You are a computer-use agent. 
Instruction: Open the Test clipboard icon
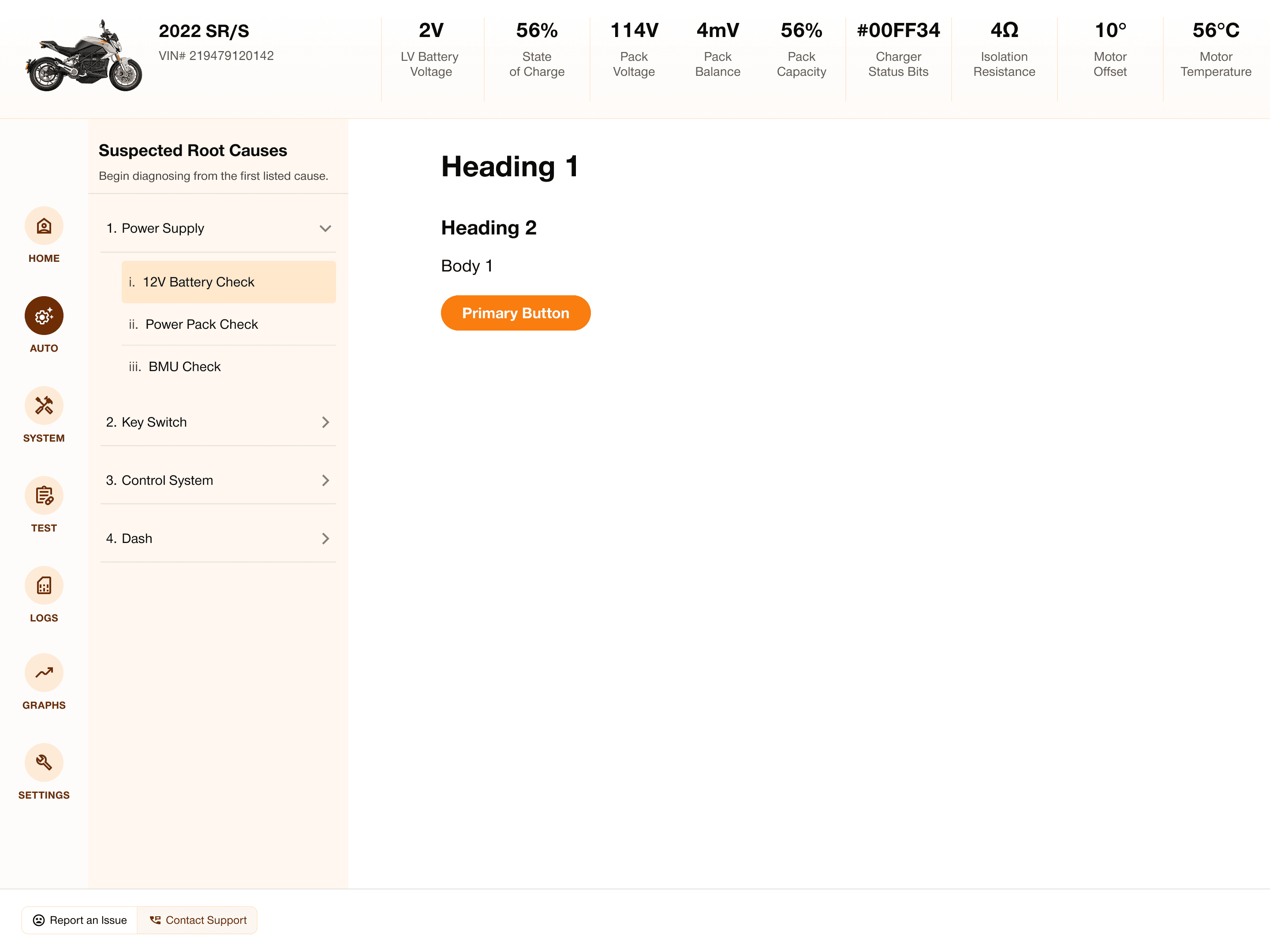coord(44,495)
